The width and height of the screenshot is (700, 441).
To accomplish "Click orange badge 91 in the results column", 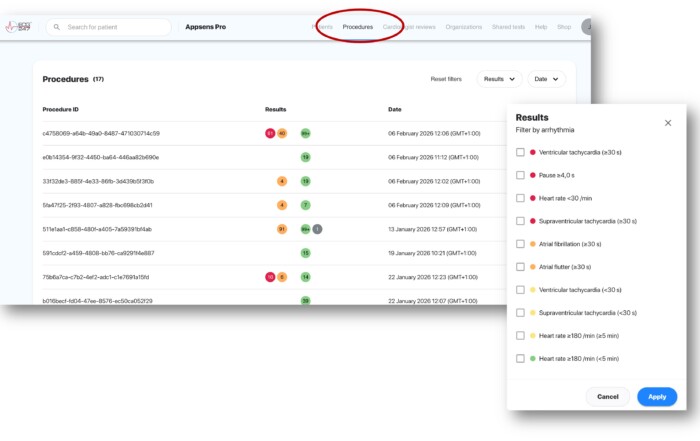I will click(282, 229).
